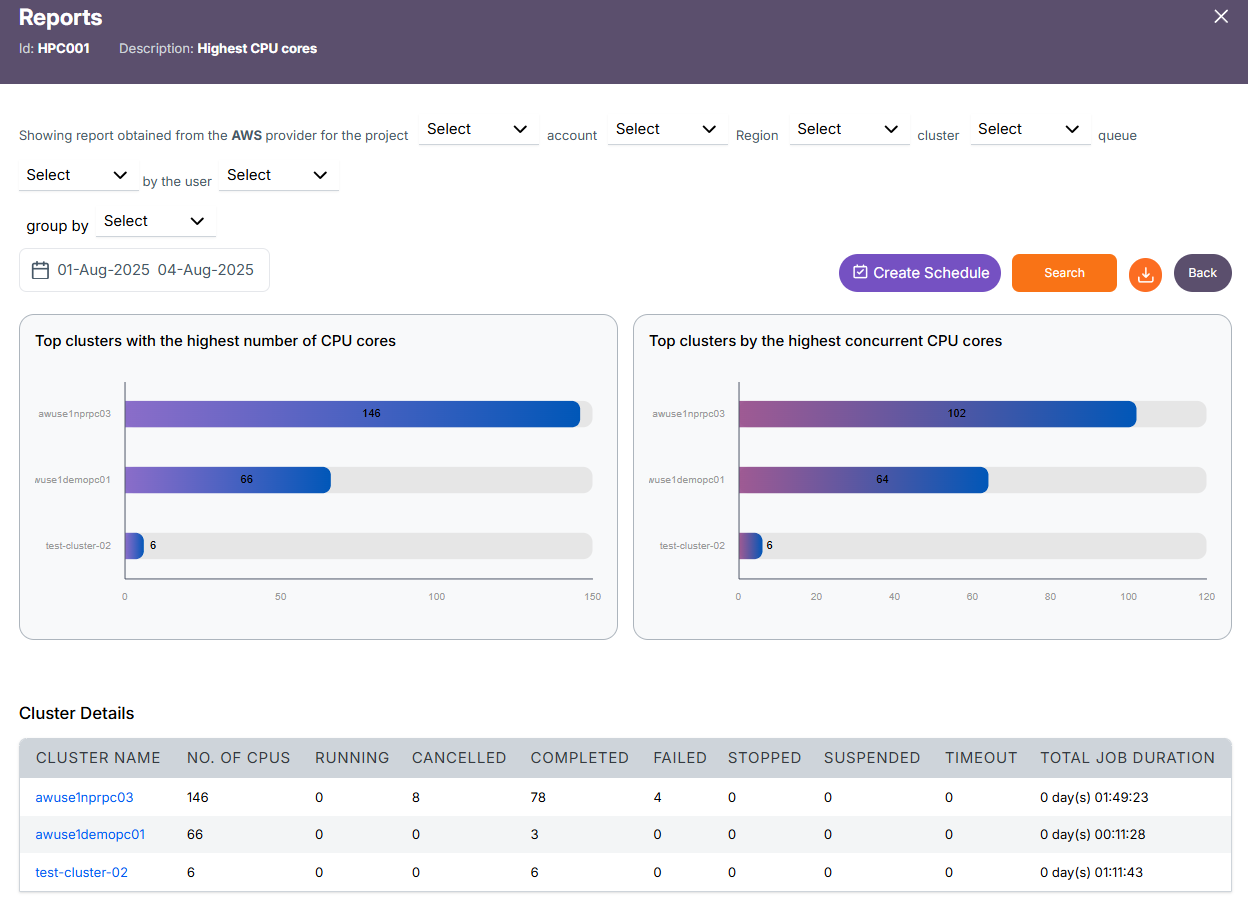Open the queue Select dropdown before 'by the user'
This screenshot has width=1248, height=903.
pos(78,175)
